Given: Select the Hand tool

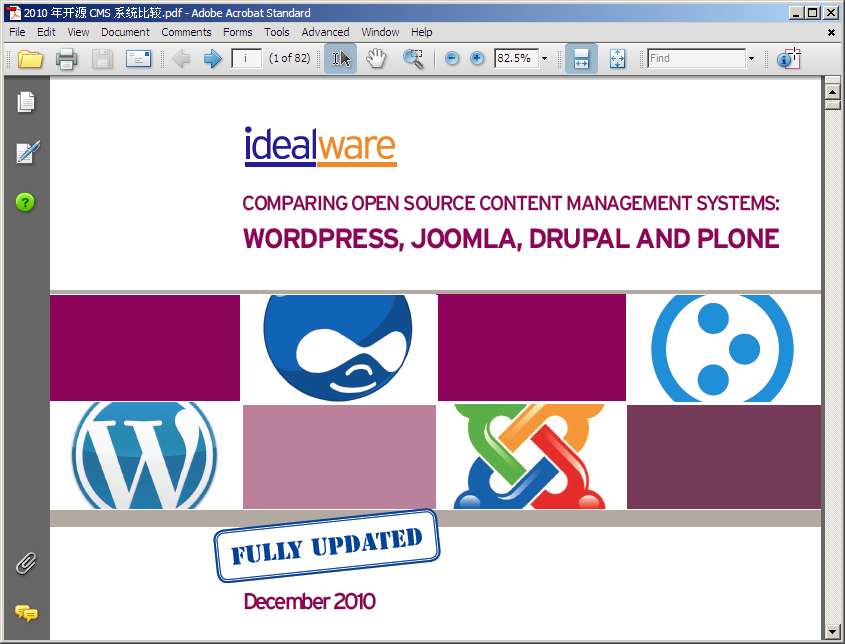Looking at the screenshot, I should [x=376, y=59].
